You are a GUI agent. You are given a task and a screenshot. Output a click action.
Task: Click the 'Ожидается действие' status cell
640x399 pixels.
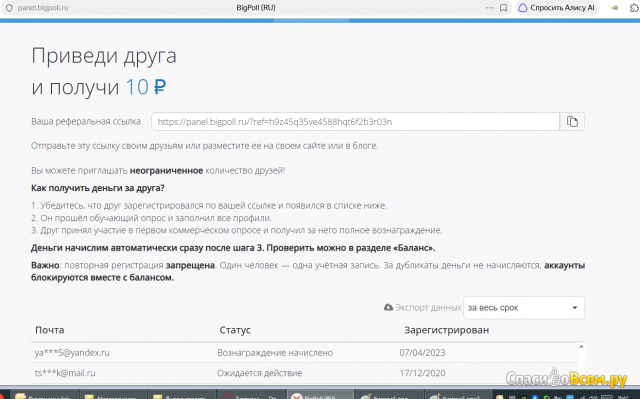(x=260, y=373)
